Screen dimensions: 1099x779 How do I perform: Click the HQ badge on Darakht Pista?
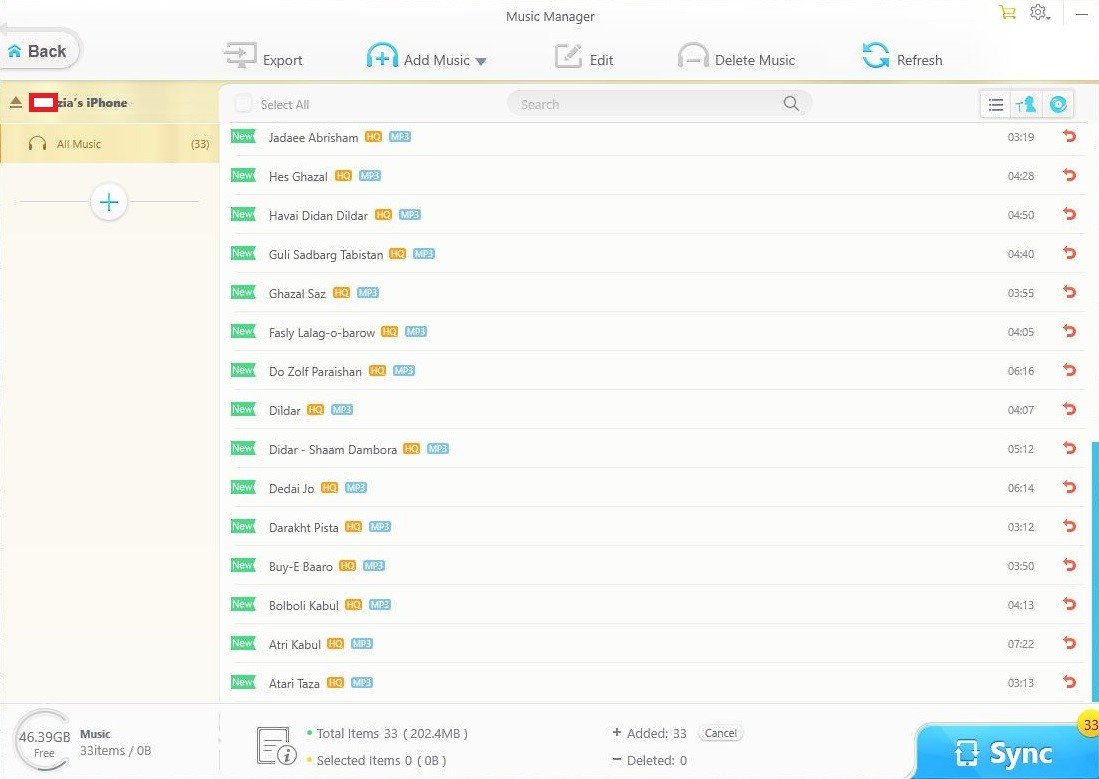point(353,526)
